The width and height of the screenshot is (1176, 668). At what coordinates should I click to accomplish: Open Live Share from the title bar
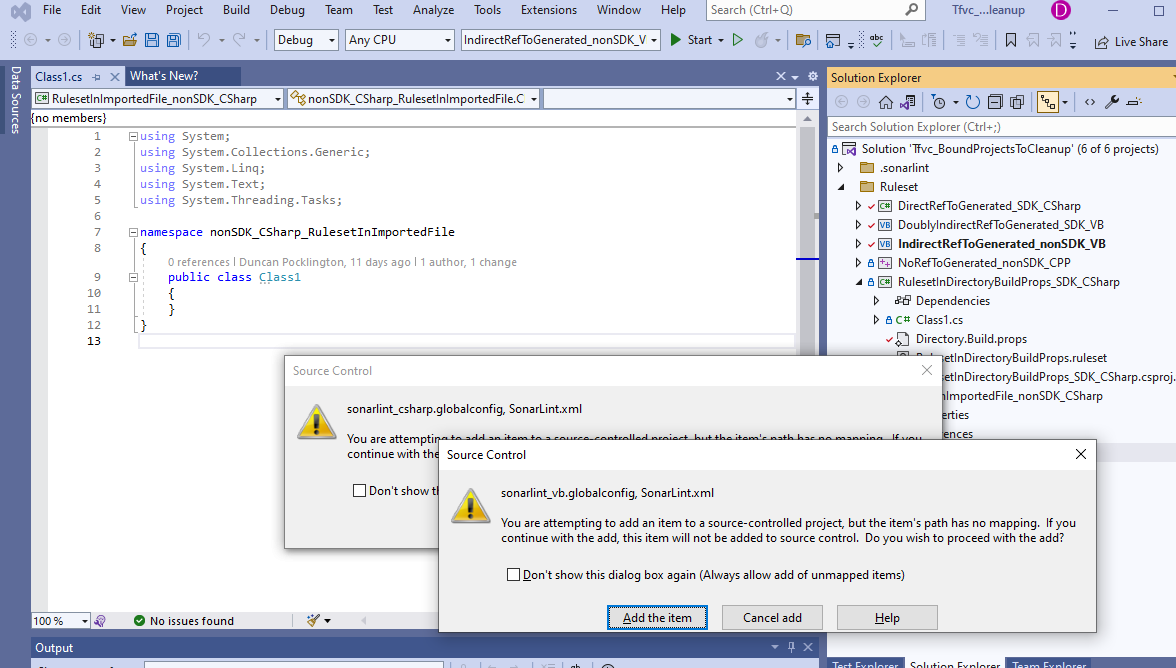[x=1131, y=42]
